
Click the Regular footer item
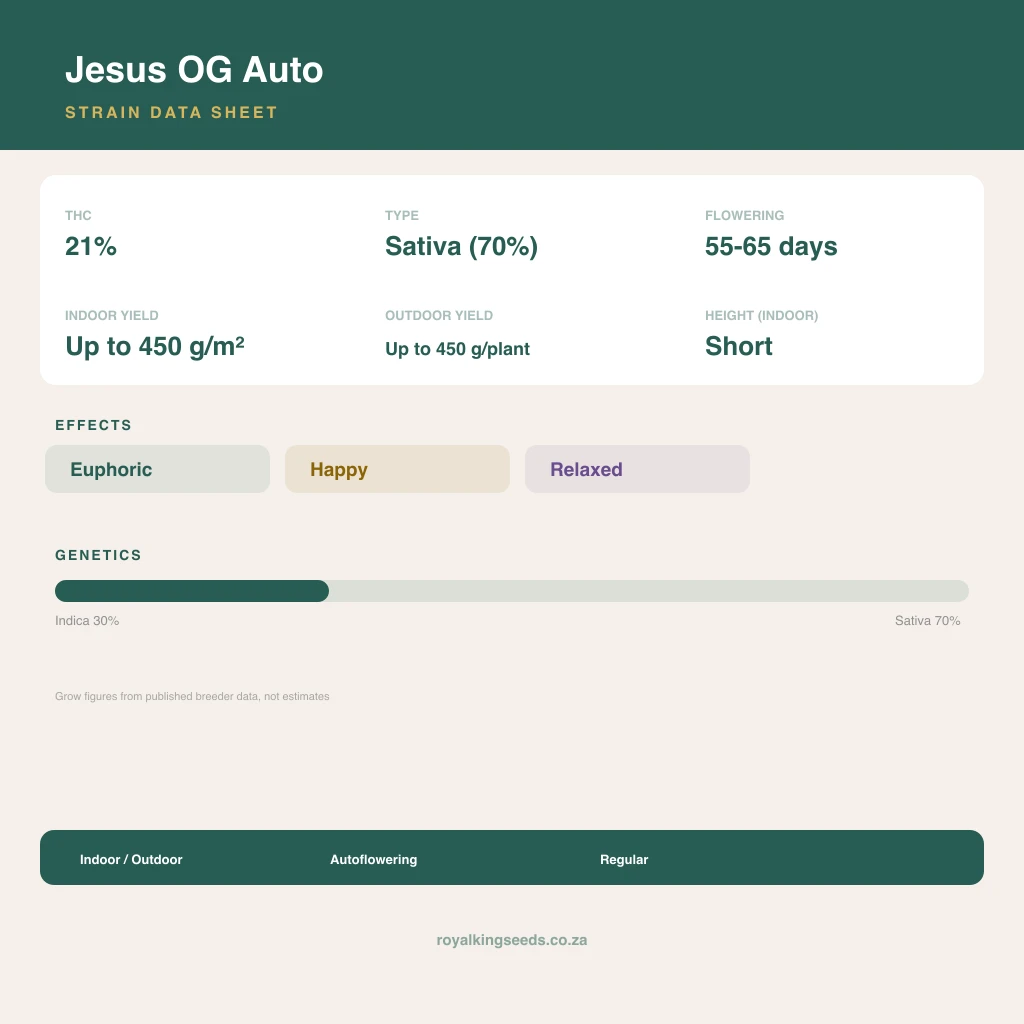click(x=624, y=859)
